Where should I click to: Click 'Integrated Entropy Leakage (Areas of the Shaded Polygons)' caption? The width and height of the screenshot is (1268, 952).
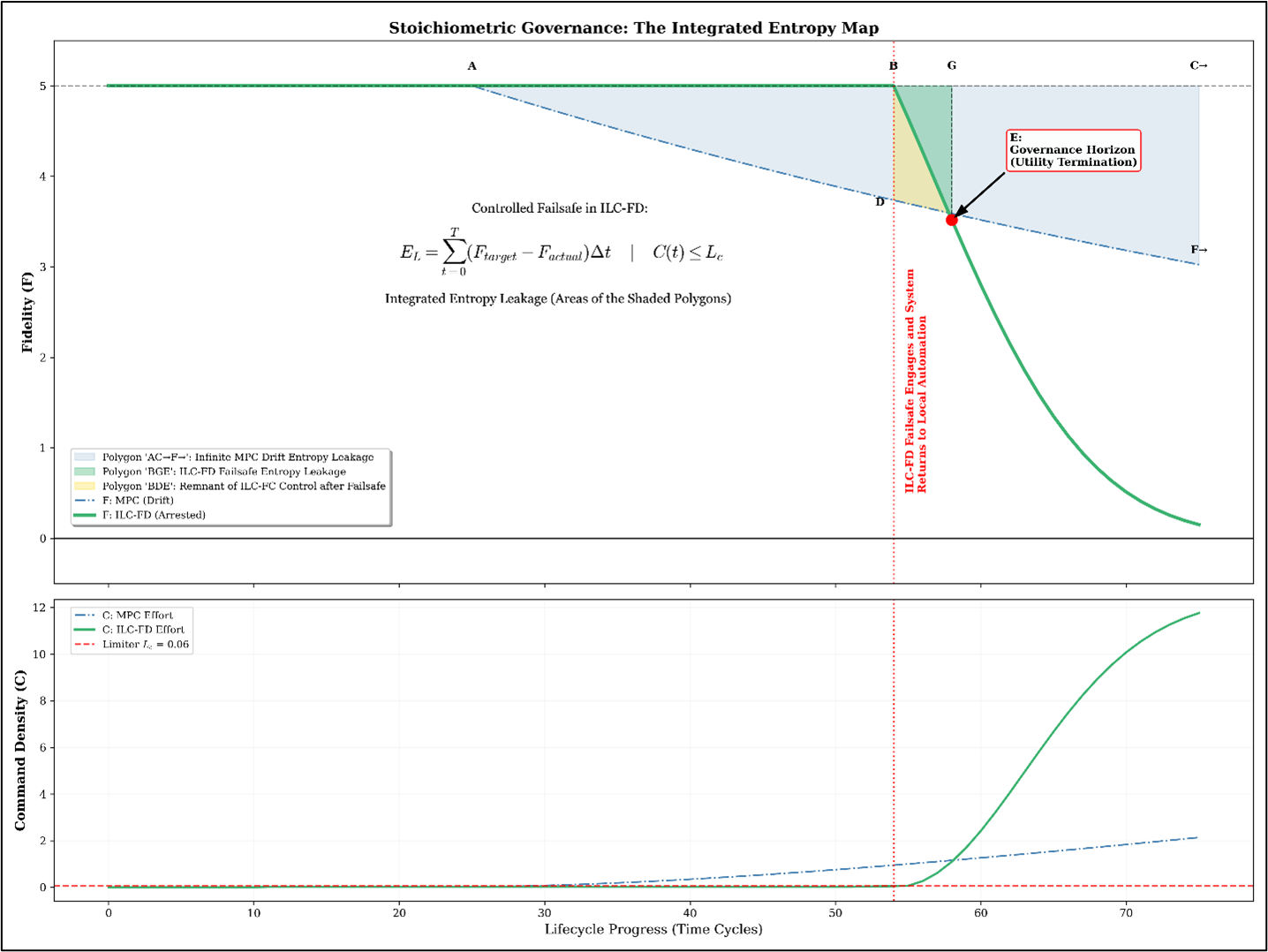[558, 298]
